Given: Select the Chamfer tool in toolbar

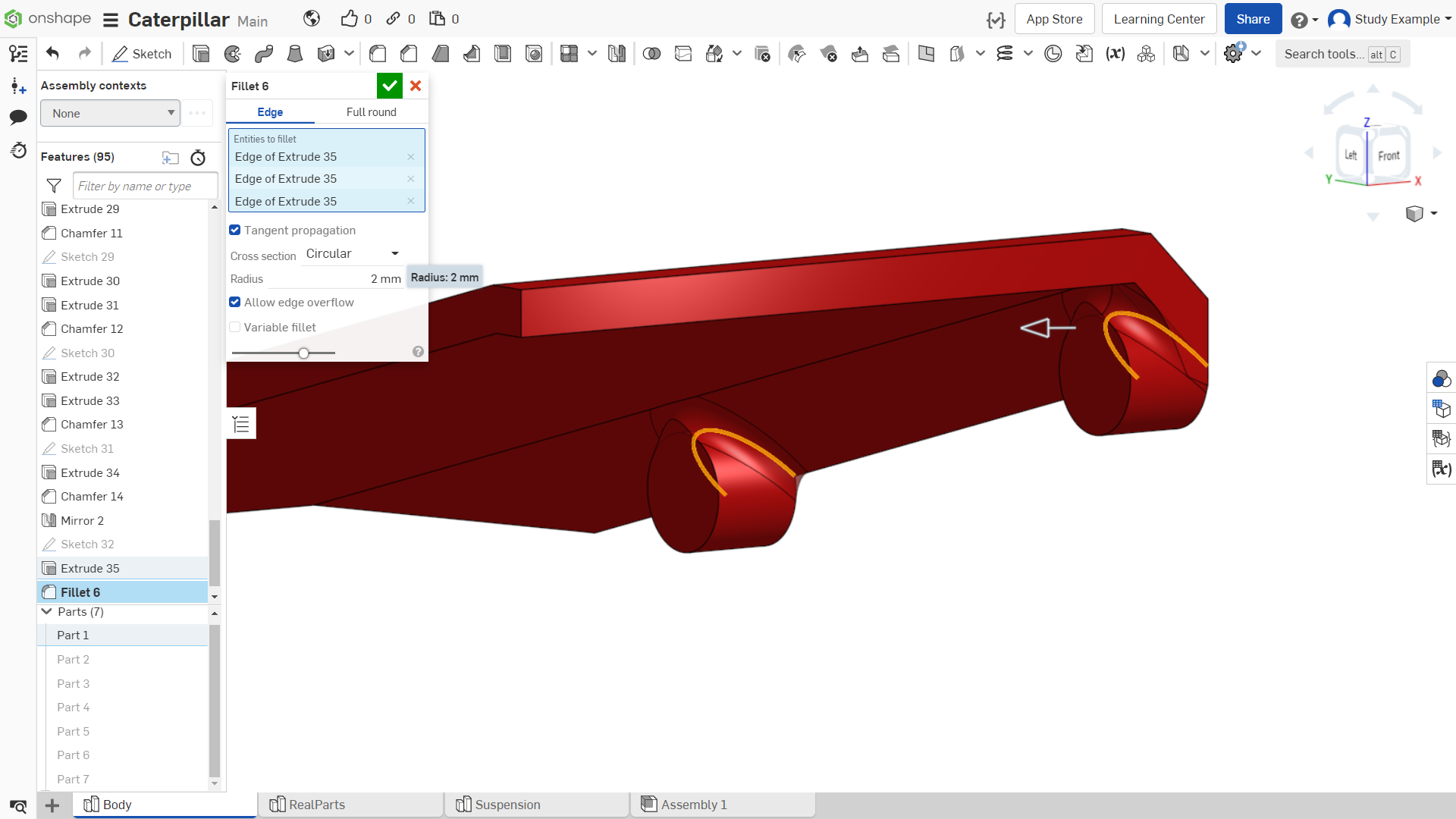Looking at the screenshot, I should point(409,54).
